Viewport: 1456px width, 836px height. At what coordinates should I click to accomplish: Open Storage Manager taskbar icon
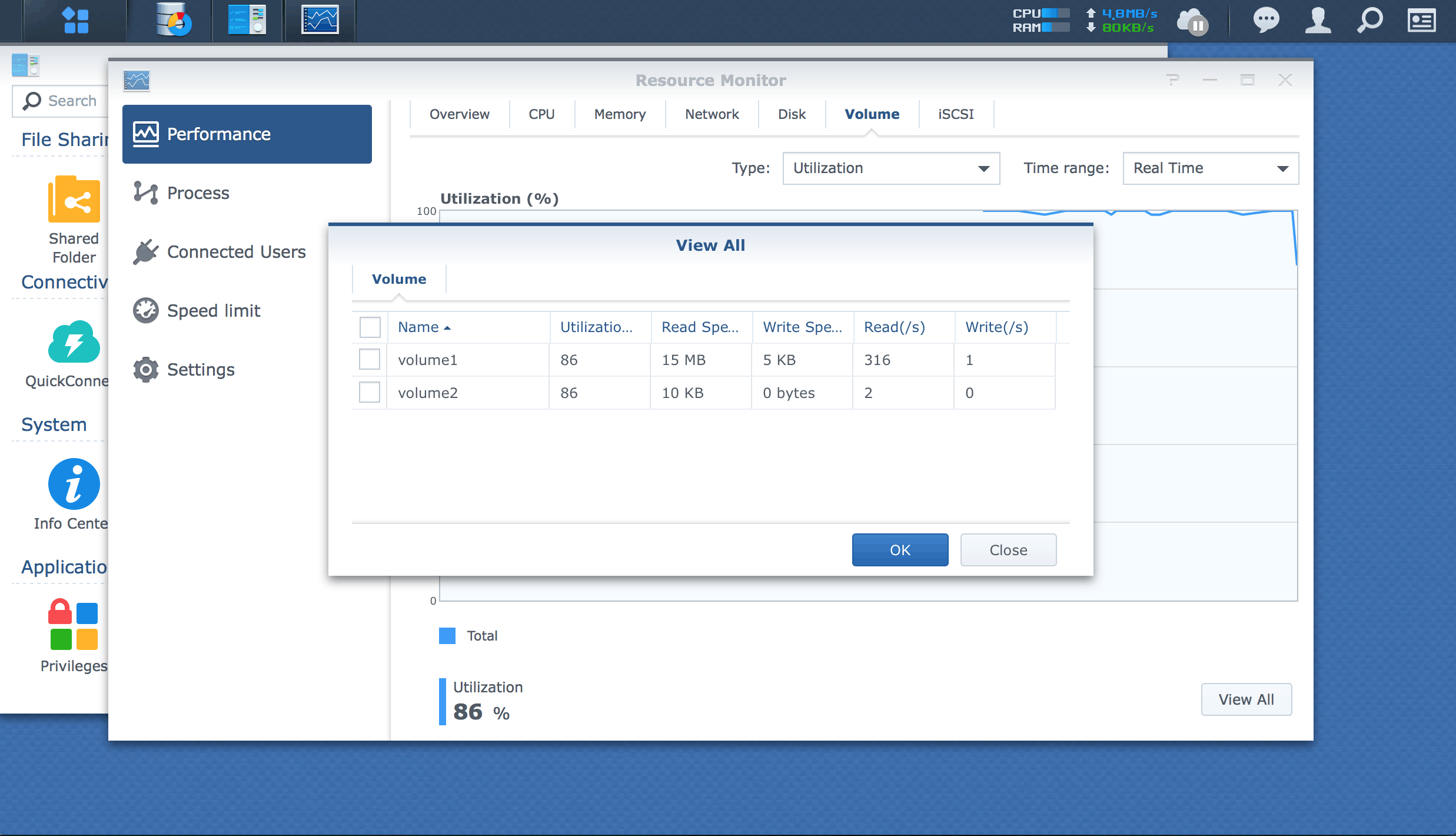[x=174, y=21]
